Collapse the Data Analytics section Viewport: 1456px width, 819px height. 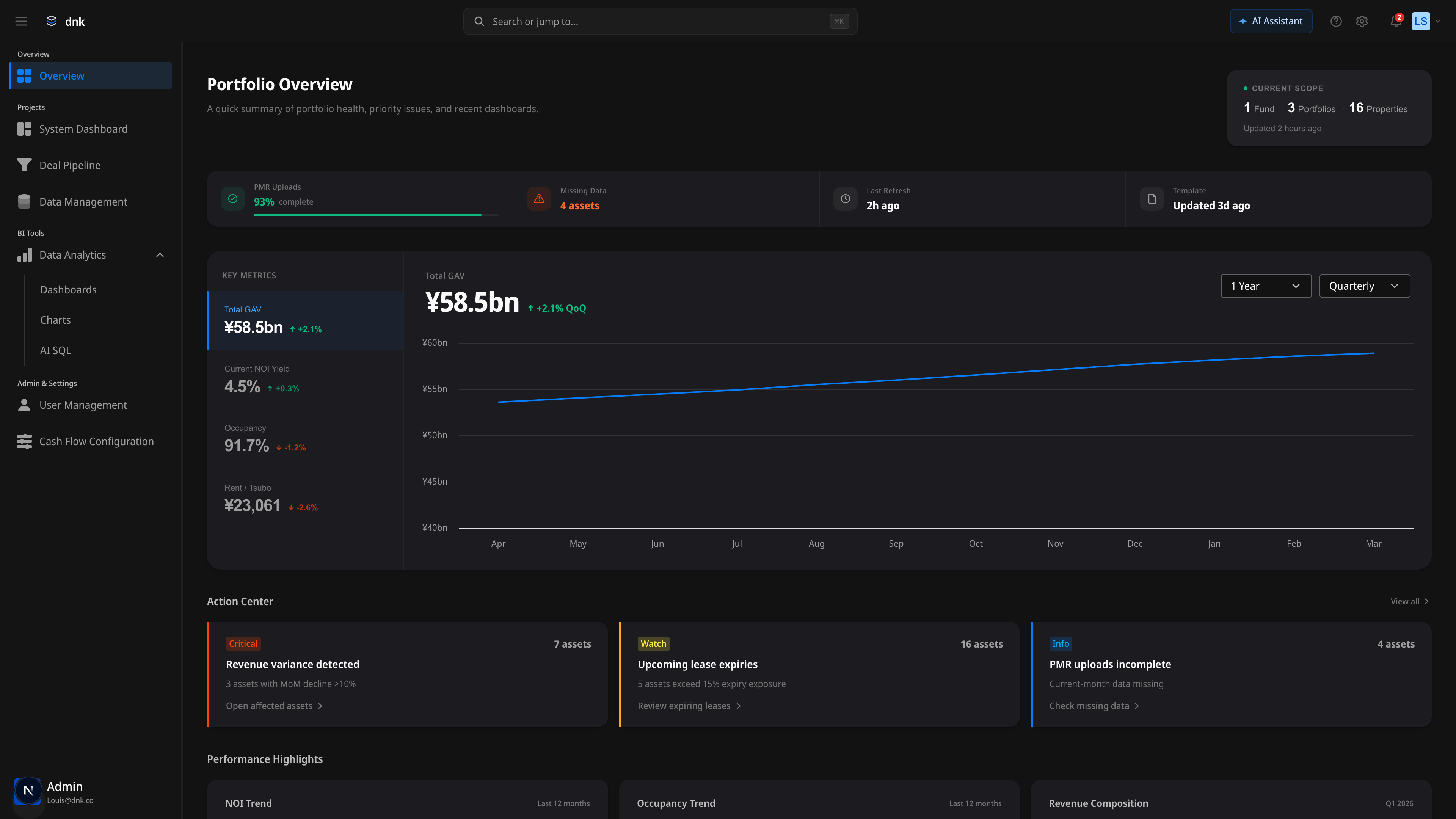[x=159, y=255]
